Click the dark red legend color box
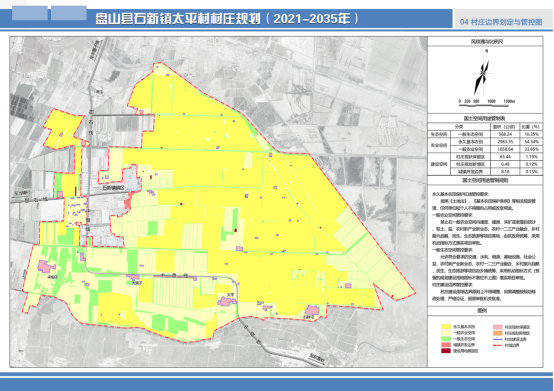Image resolution: width=554 pixels, height=391 pixels. tap(446, 351)
